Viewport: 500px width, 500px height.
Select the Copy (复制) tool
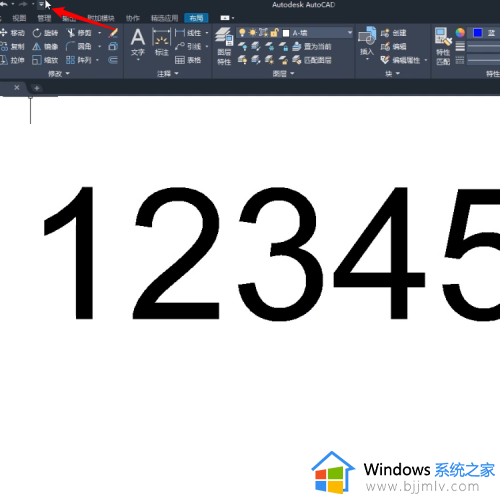pyautogui.click(x=13, y=46)
